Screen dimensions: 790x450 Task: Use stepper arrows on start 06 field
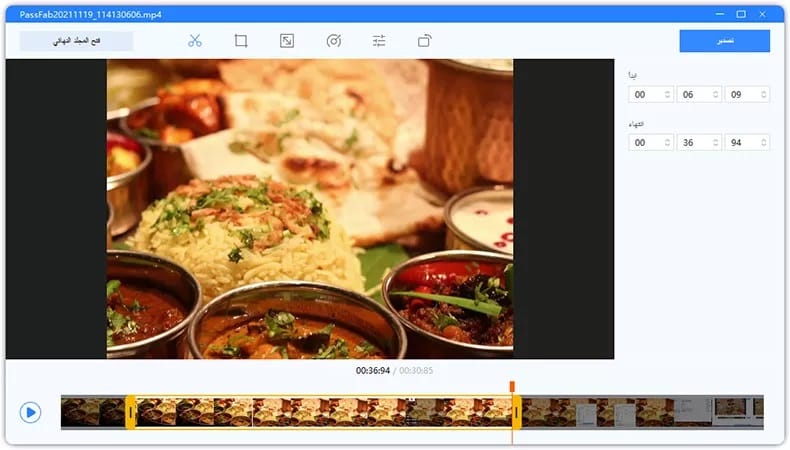click(715, 94)
